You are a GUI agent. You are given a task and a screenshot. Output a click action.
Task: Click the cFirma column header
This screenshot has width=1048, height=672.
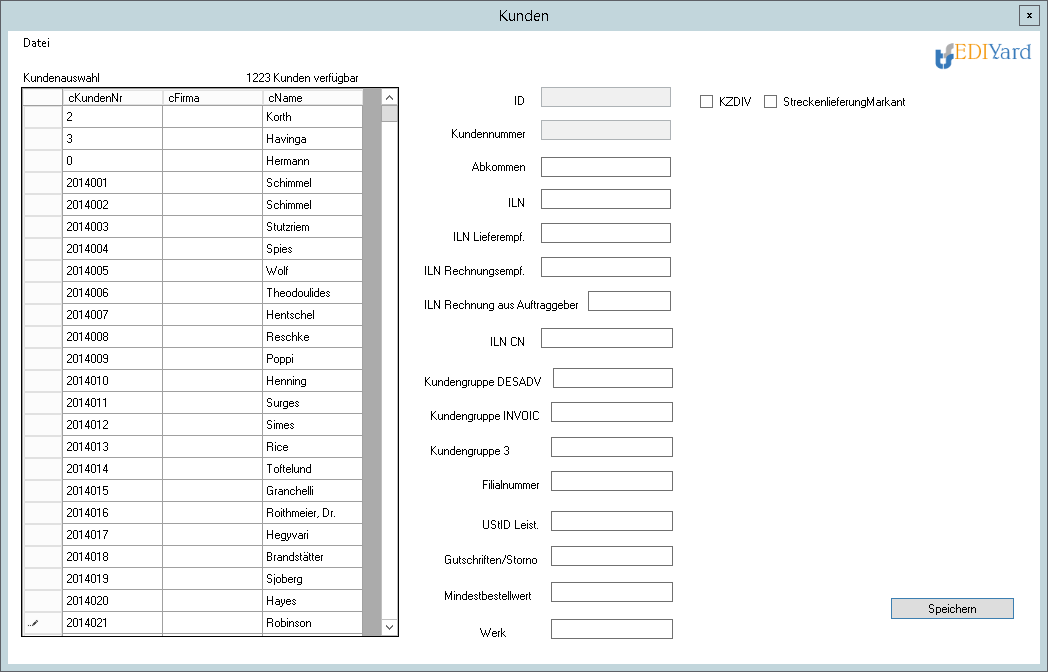point(212,98)
